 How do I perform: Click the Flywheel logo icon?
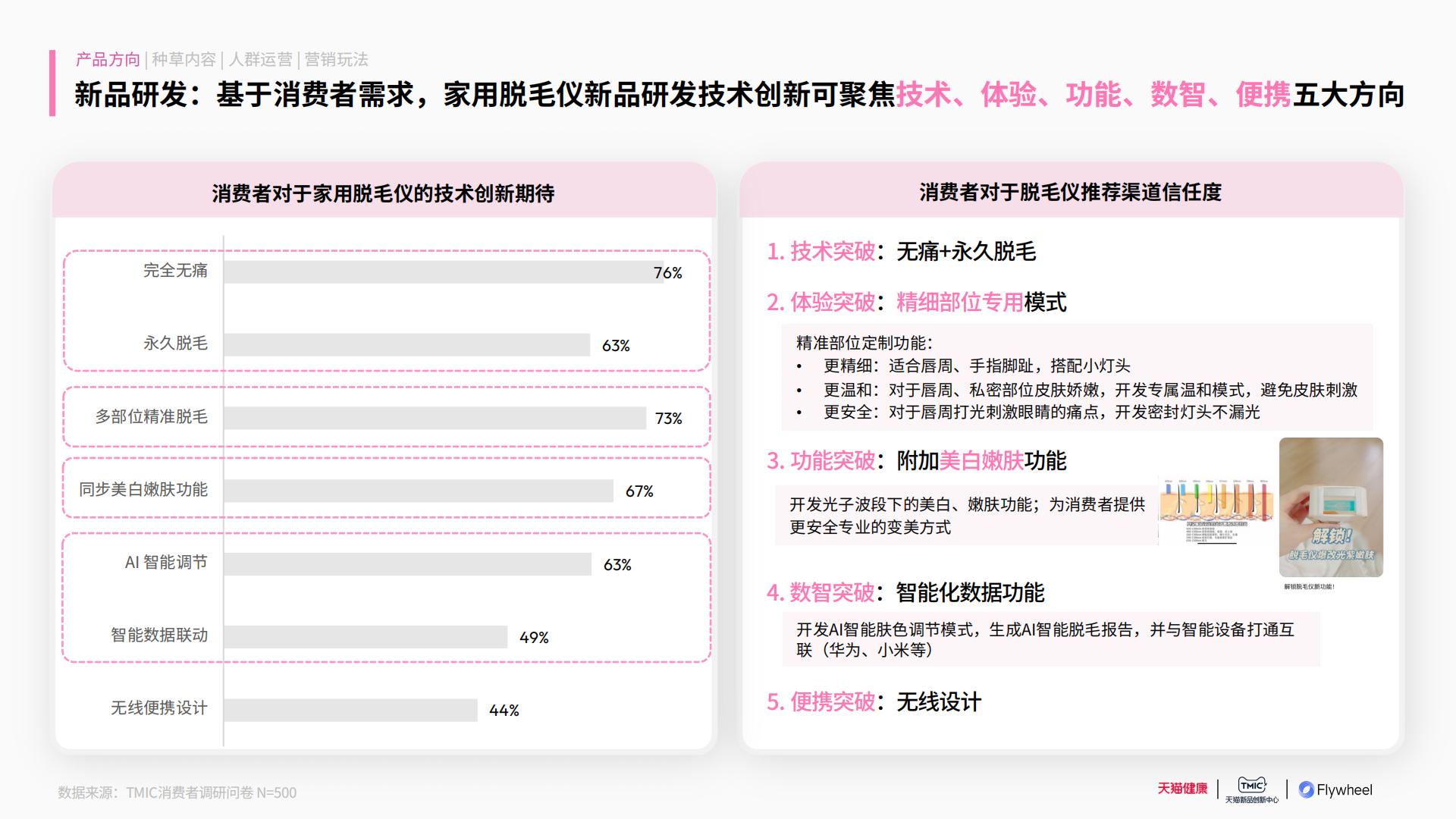pos(1306,789)
